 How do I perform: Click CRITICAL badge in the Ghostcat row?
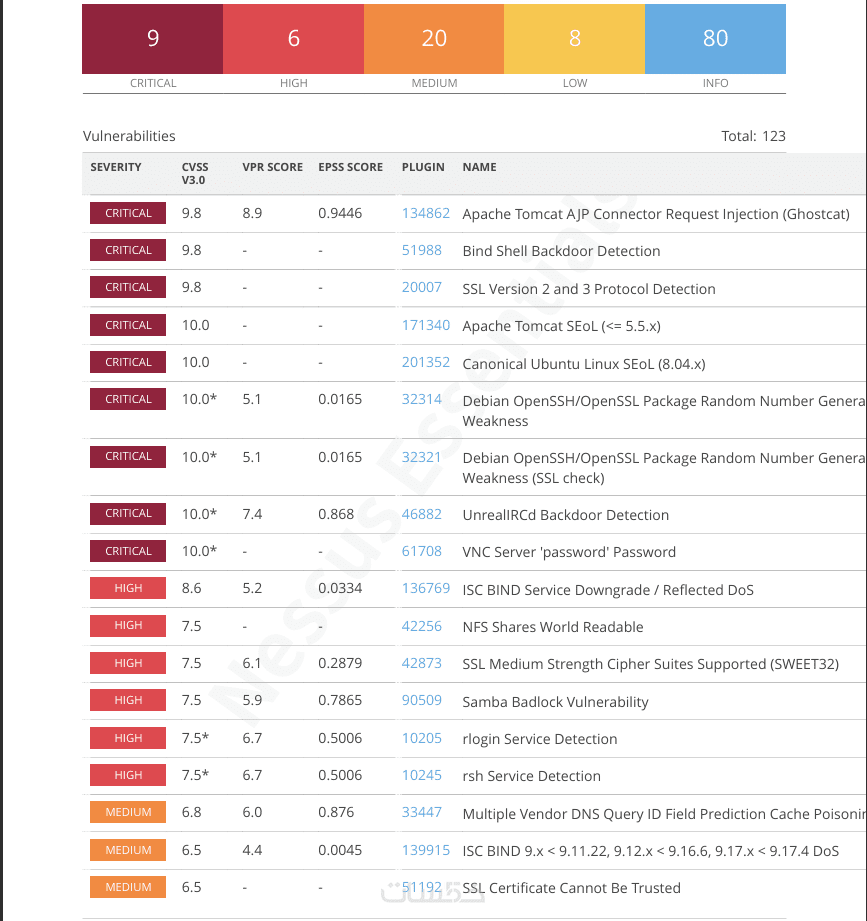(x=128, y=213)
